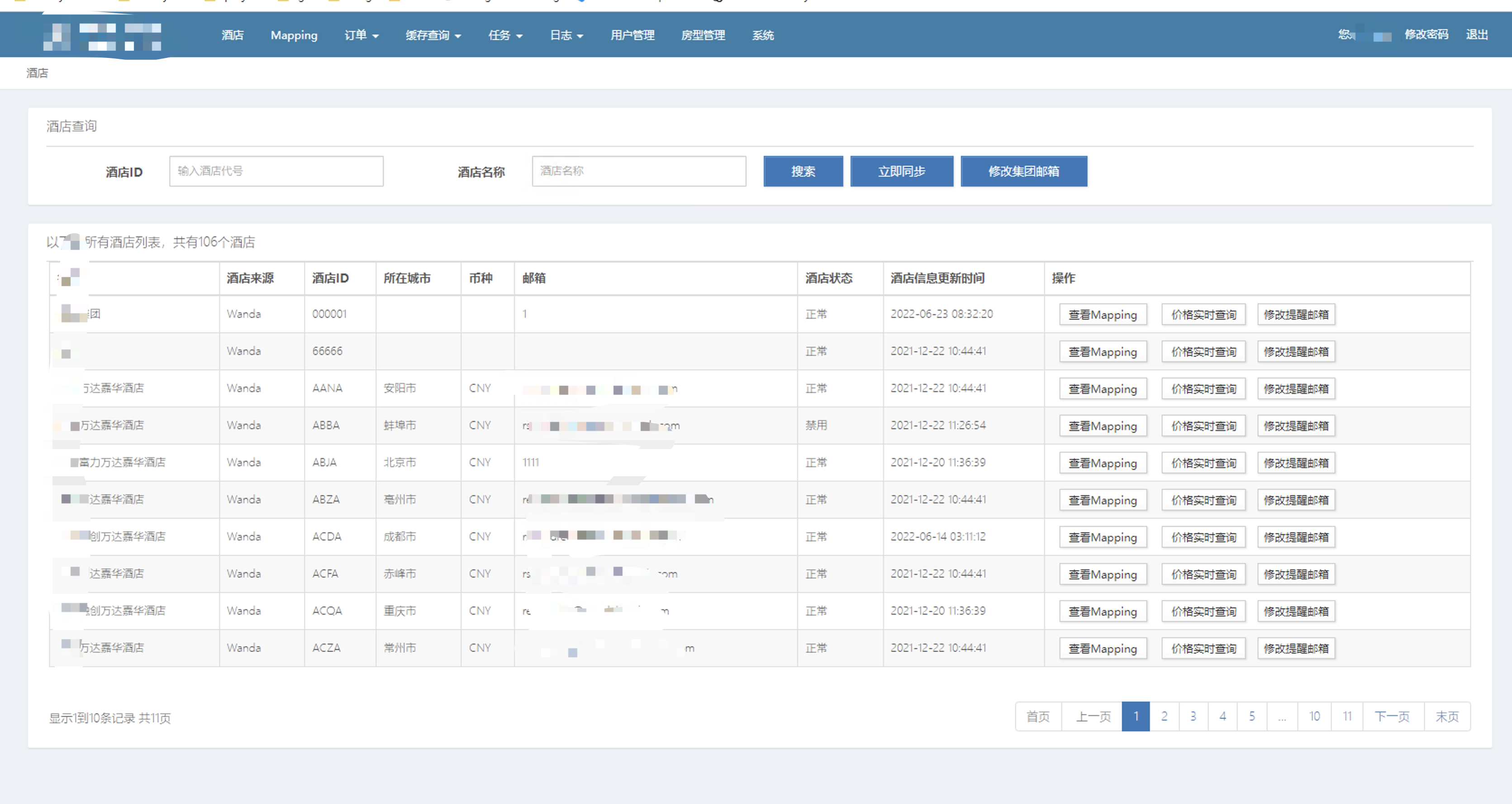Click 价格实时查询 for hotel ACDA
Image resolution: width=1512 pixels, height=804 pixels.
tap(1203, 537)
